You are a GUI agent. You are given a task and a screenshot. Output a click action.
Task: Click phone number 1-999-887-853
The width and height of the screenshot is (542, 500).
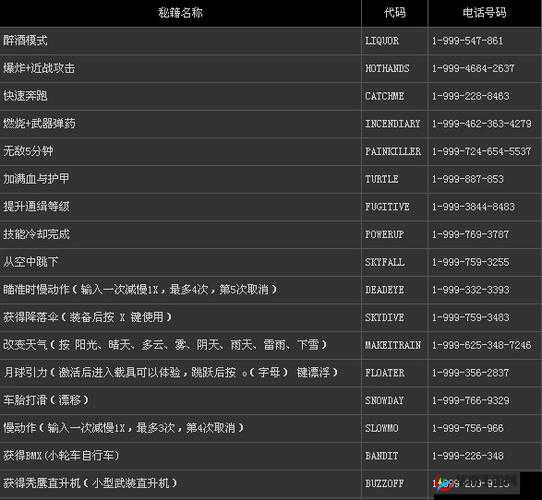point(468,179)
